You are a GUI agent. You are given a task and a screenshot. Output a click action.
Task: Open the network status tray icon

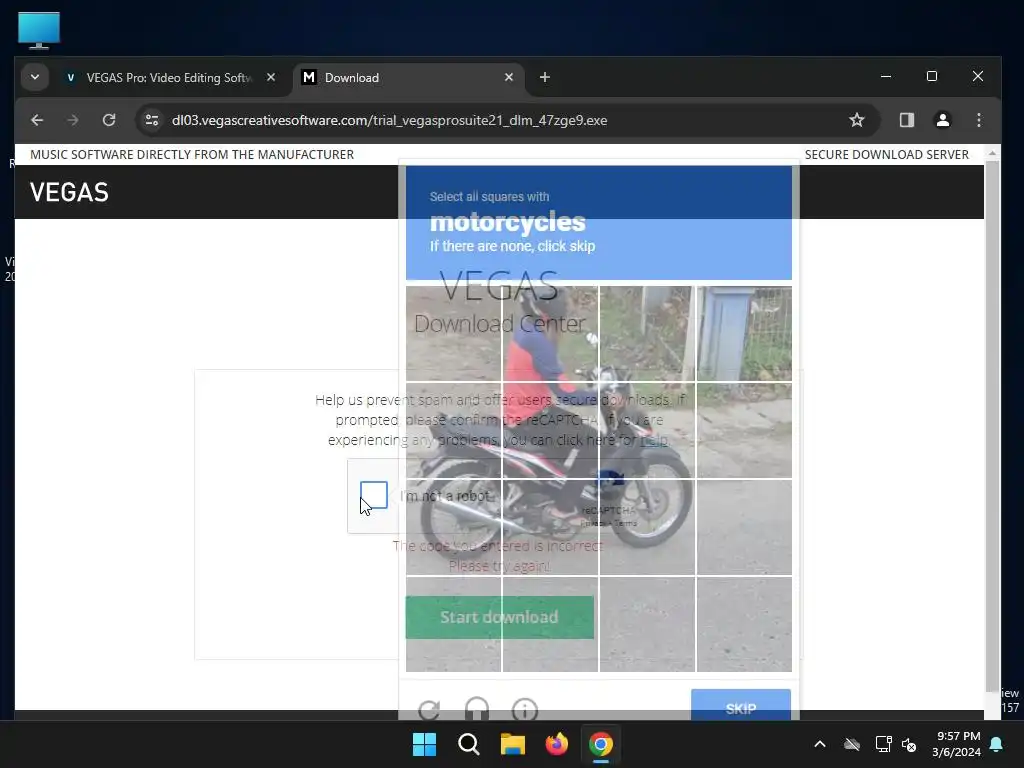[883, 744]
